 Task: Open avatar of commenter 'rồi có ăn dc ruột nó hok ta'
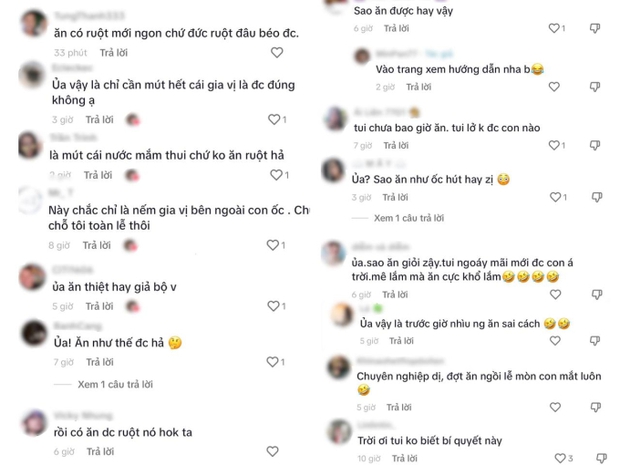tap(34, 423)
